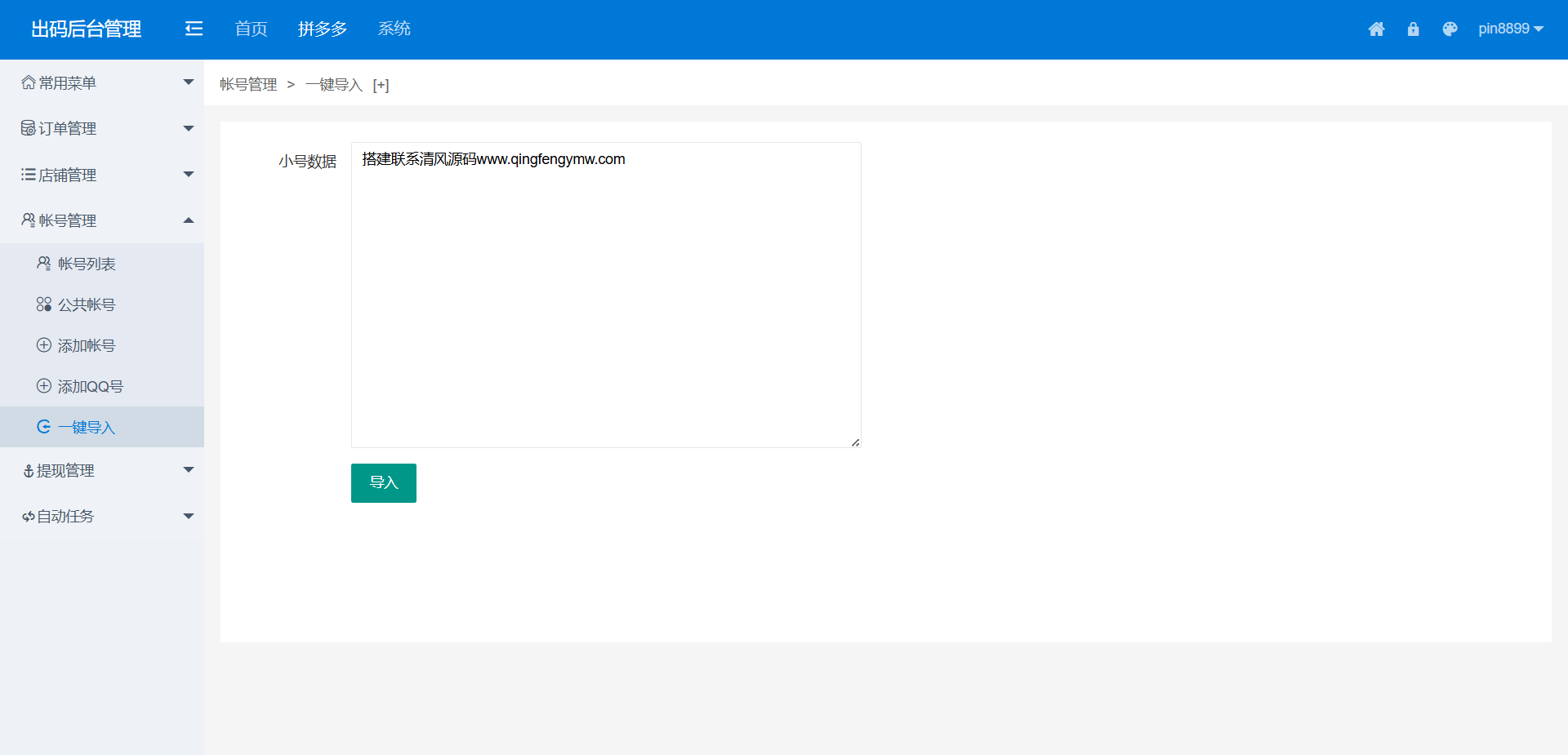Collapse the 帐号管理 section
Screen dimensions: 1568x755
189,220
